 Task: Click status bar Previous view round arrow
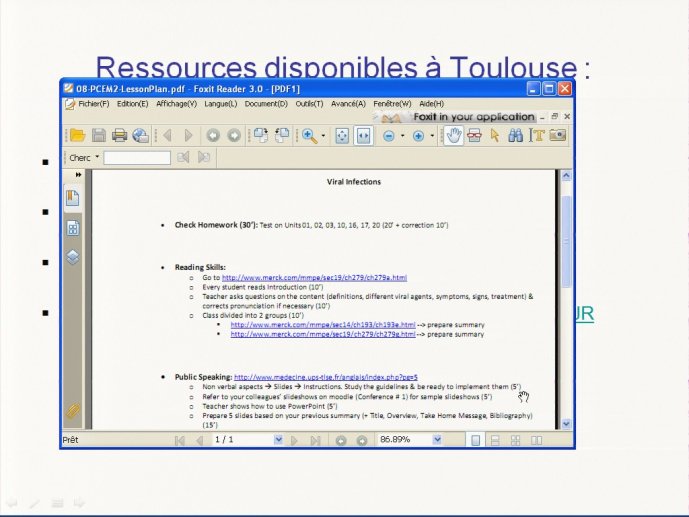click(341, 440)
